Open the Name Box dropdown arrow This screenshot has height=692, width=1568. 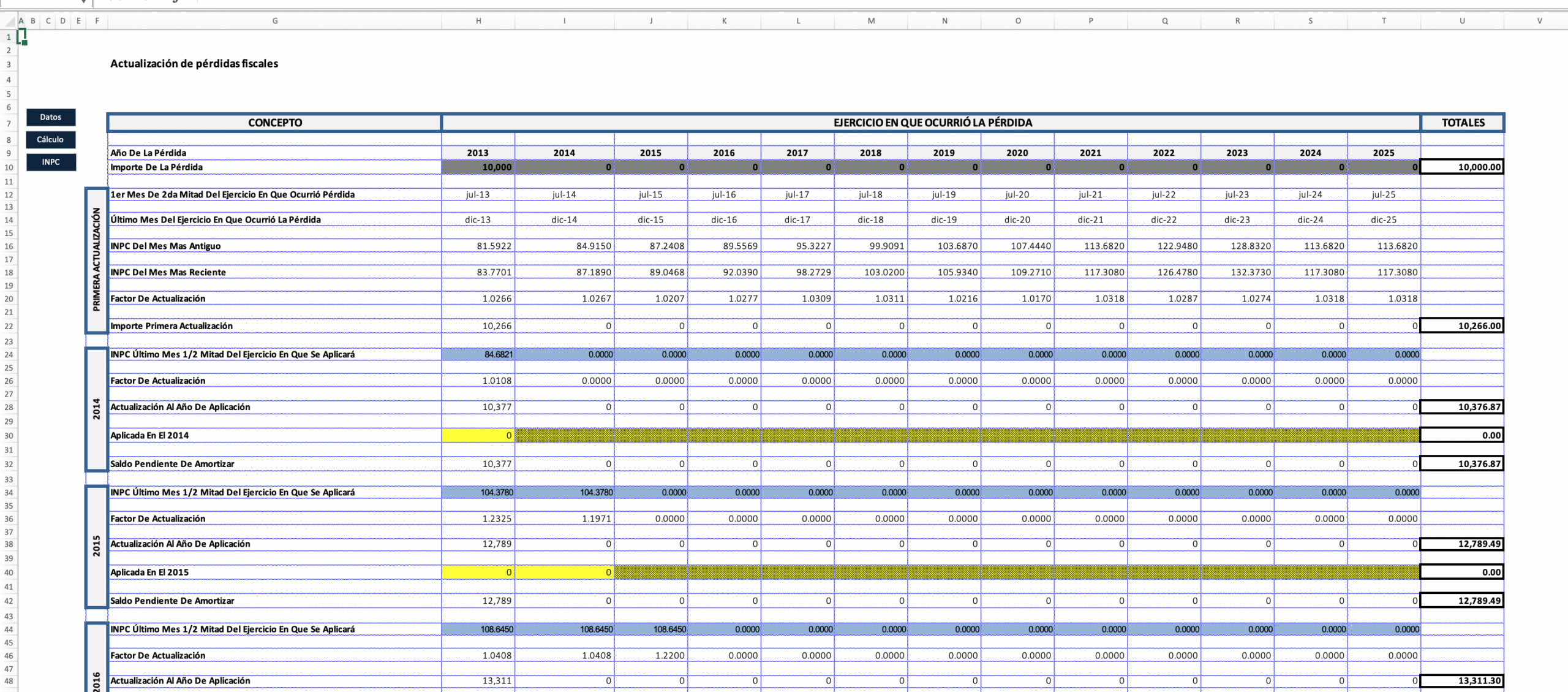click(x=83, y=2)
